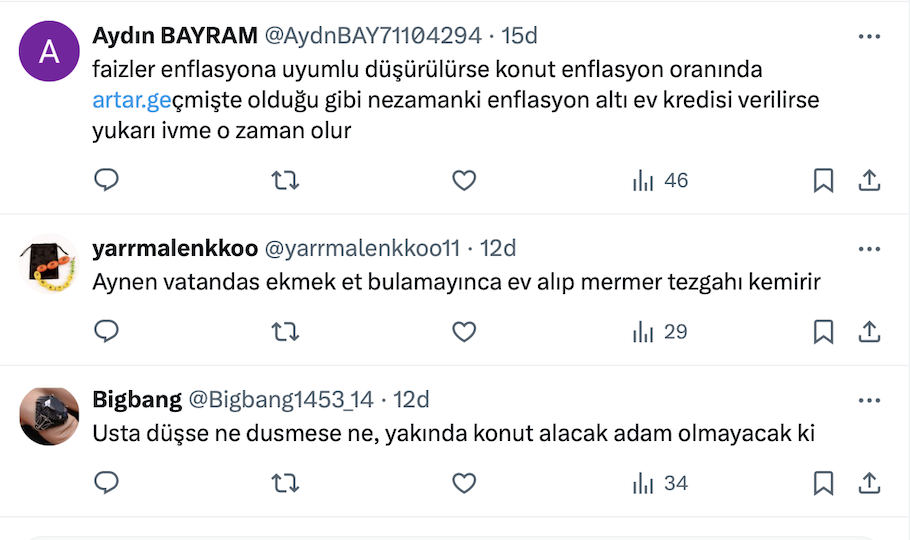Open more options on Aydın BAYRAM's tweet
This screenshot has height=540, width=910.
[x=869, y=36]
